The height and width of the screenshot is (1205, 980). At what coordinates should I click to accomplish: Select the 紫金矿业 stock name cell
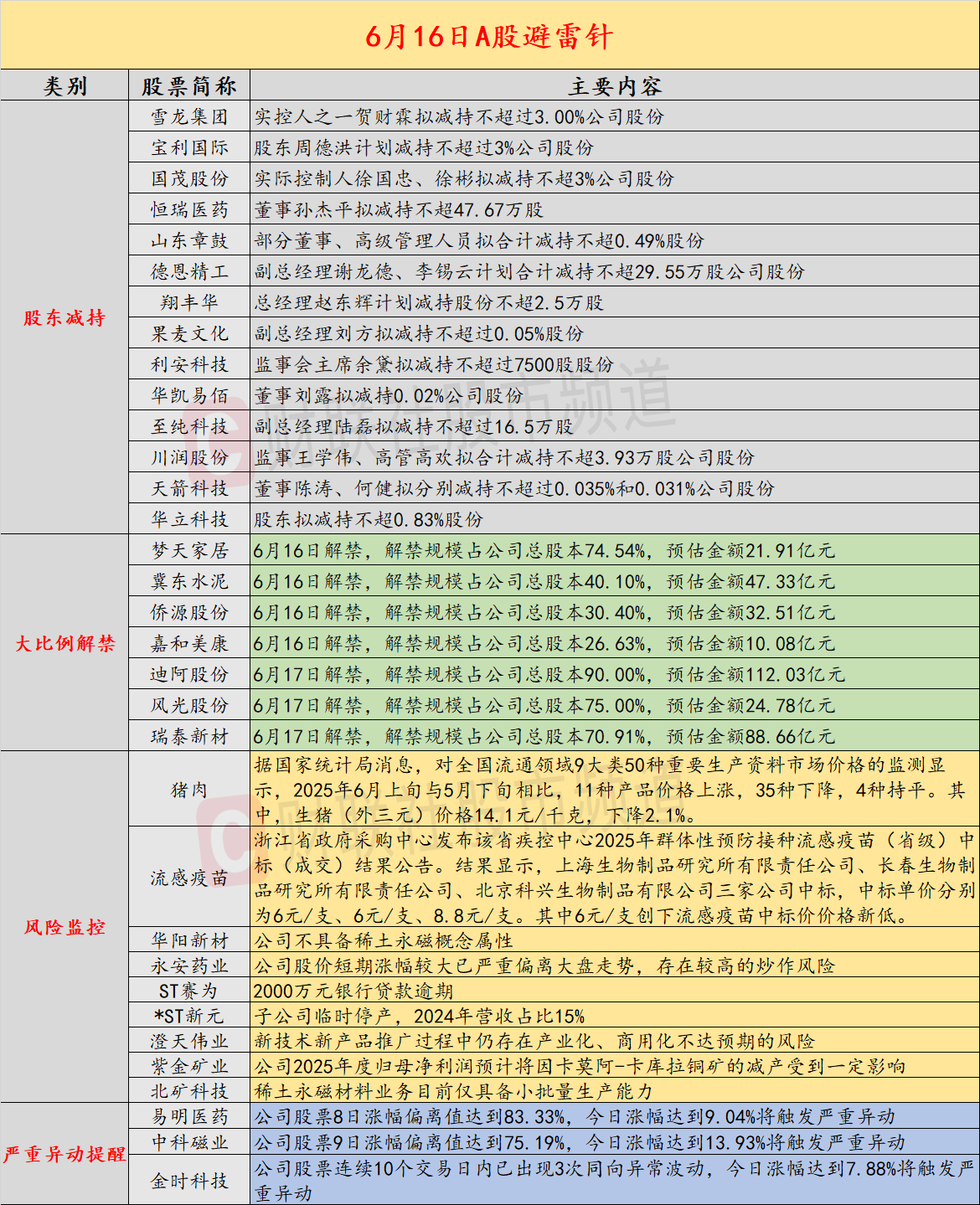(189, 1066)
